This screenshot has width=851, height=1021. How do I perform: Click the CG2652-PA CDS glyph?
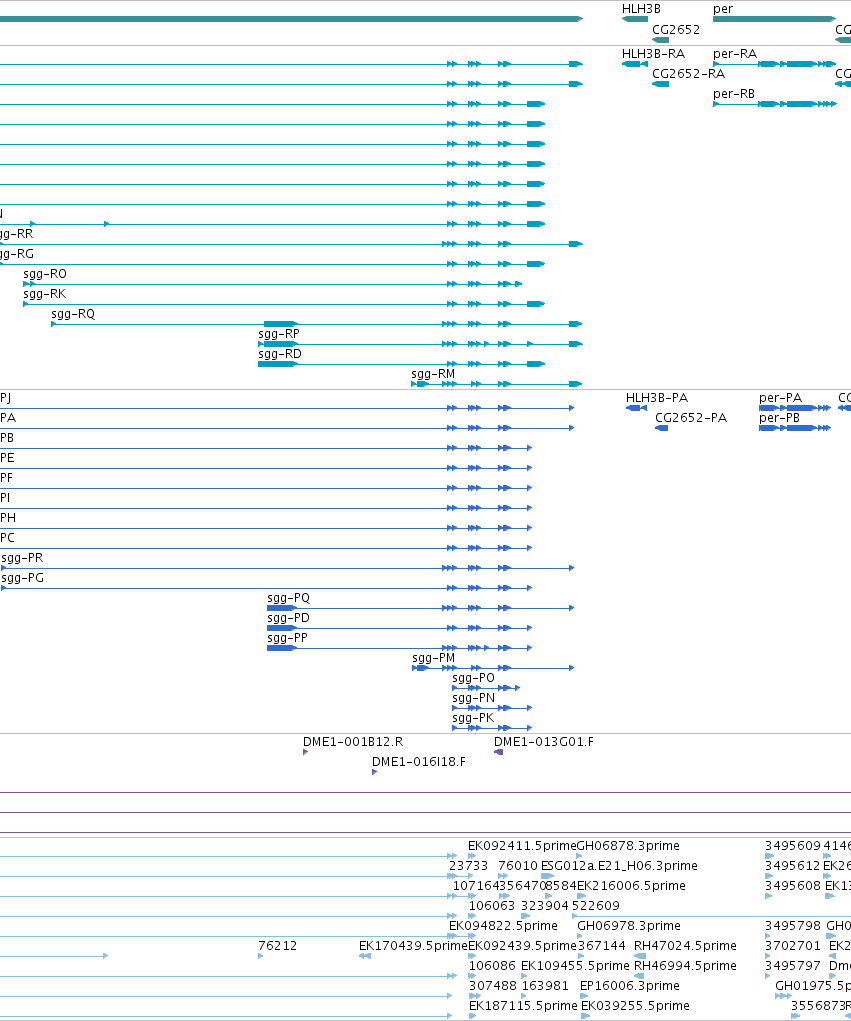662,428
